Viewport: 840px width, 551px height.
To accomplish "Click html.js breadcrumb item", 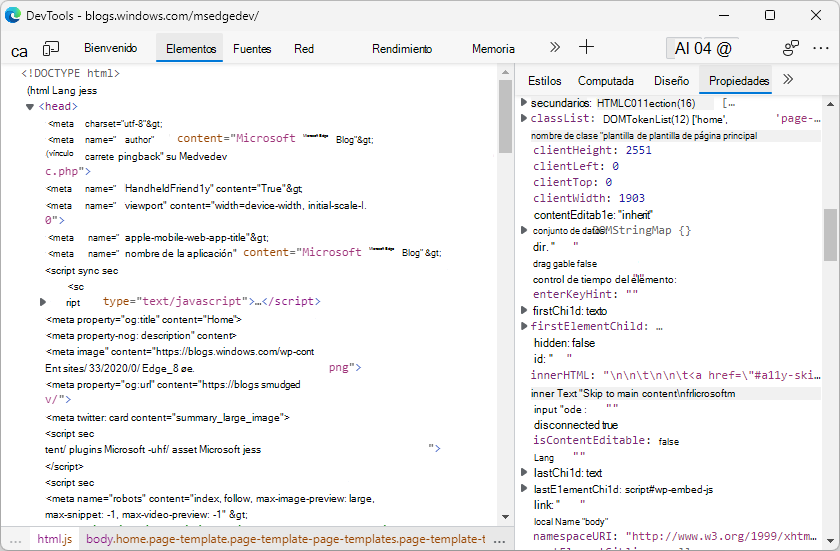I will pyautogui.click(x=54, y=539).
